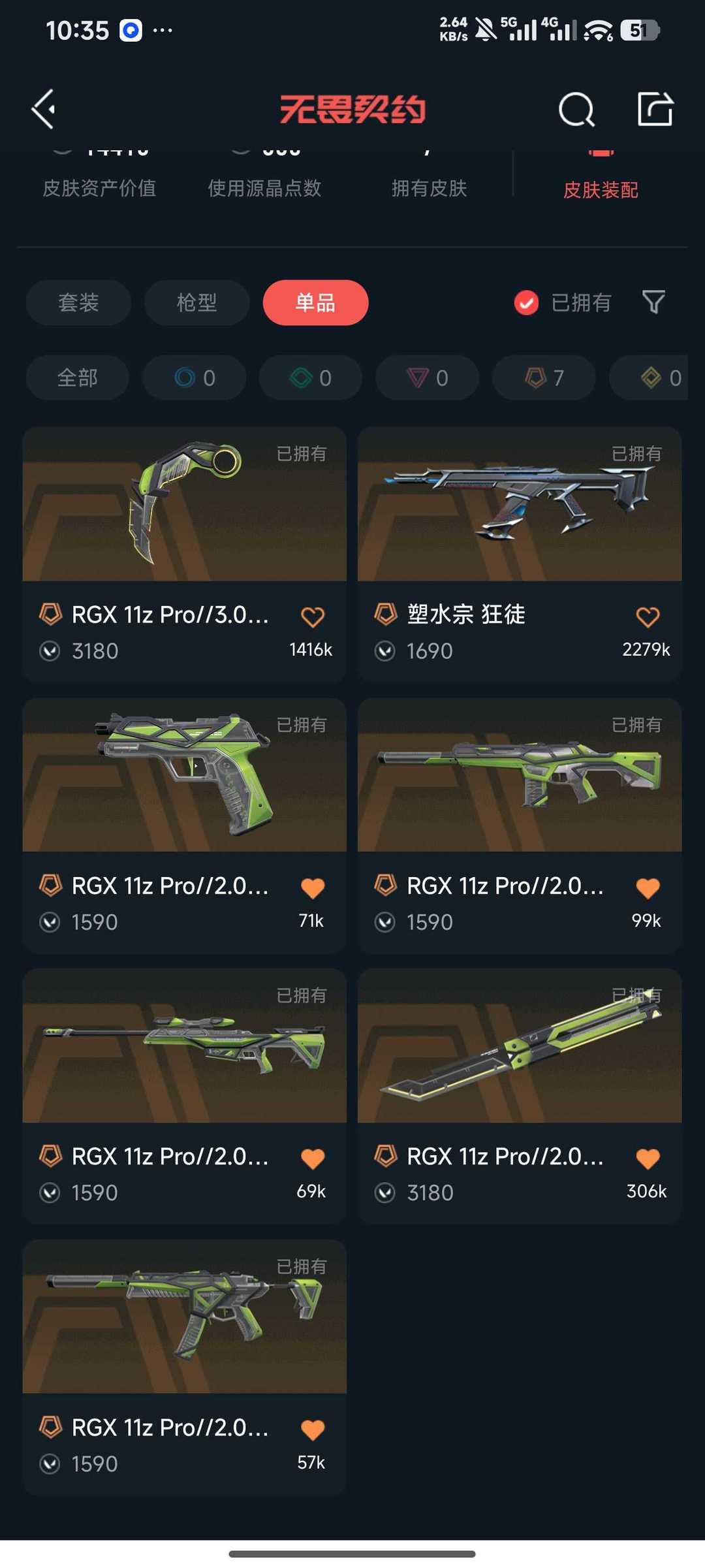Open the 塑水宗 狂徒 rifle thumbnail
The width and height of the screenshot is (705, 1568).
click(520, 504)
